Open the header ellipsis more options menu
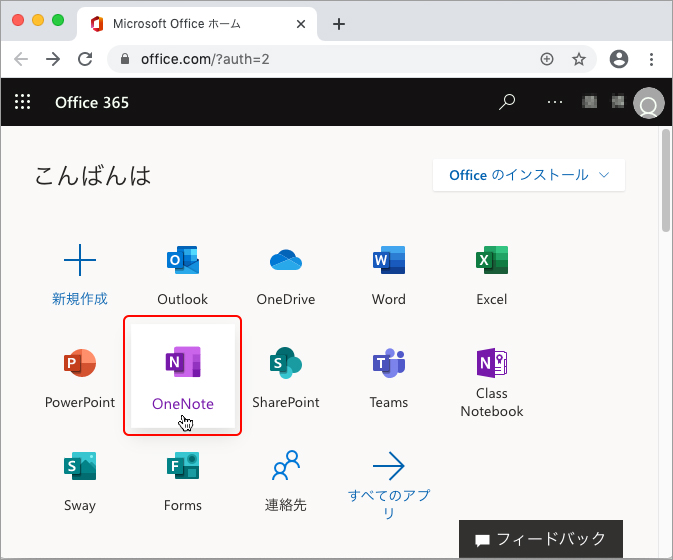 click(x=556, y=102)
